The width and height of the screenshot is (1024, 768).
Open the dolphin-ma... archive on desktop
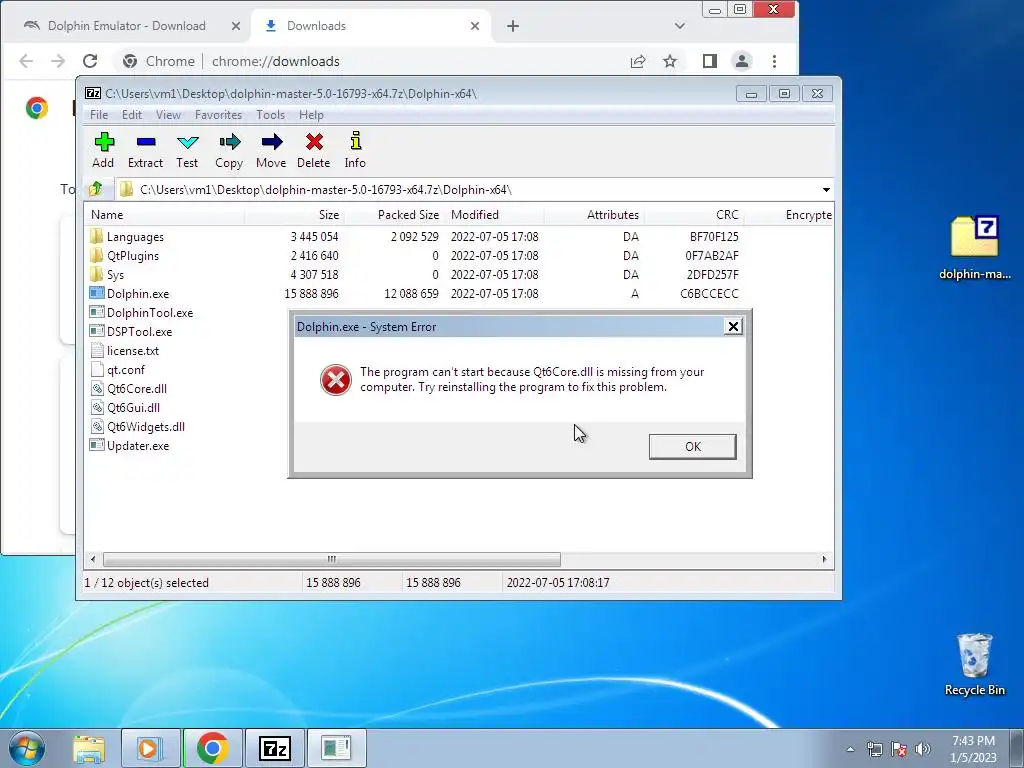click(974, 247)
